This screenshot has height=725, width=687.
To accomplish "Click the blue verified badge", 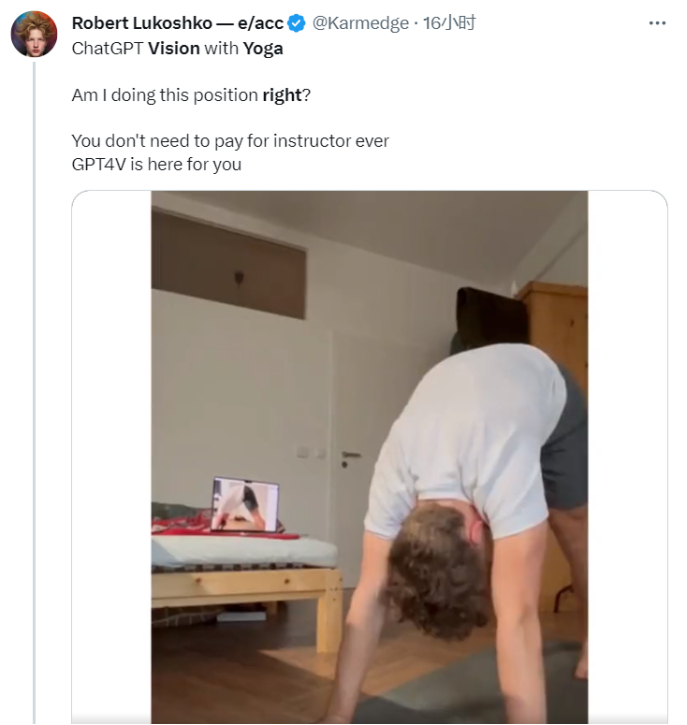I will click(x=297, y=23).
